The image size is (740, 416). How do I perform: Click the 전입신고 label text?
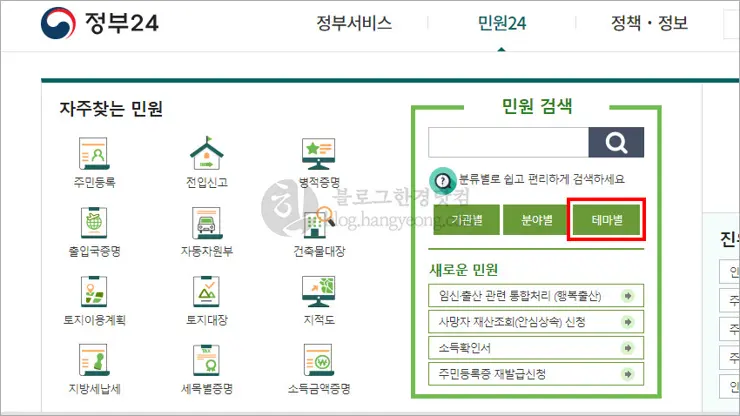point(207,182)
